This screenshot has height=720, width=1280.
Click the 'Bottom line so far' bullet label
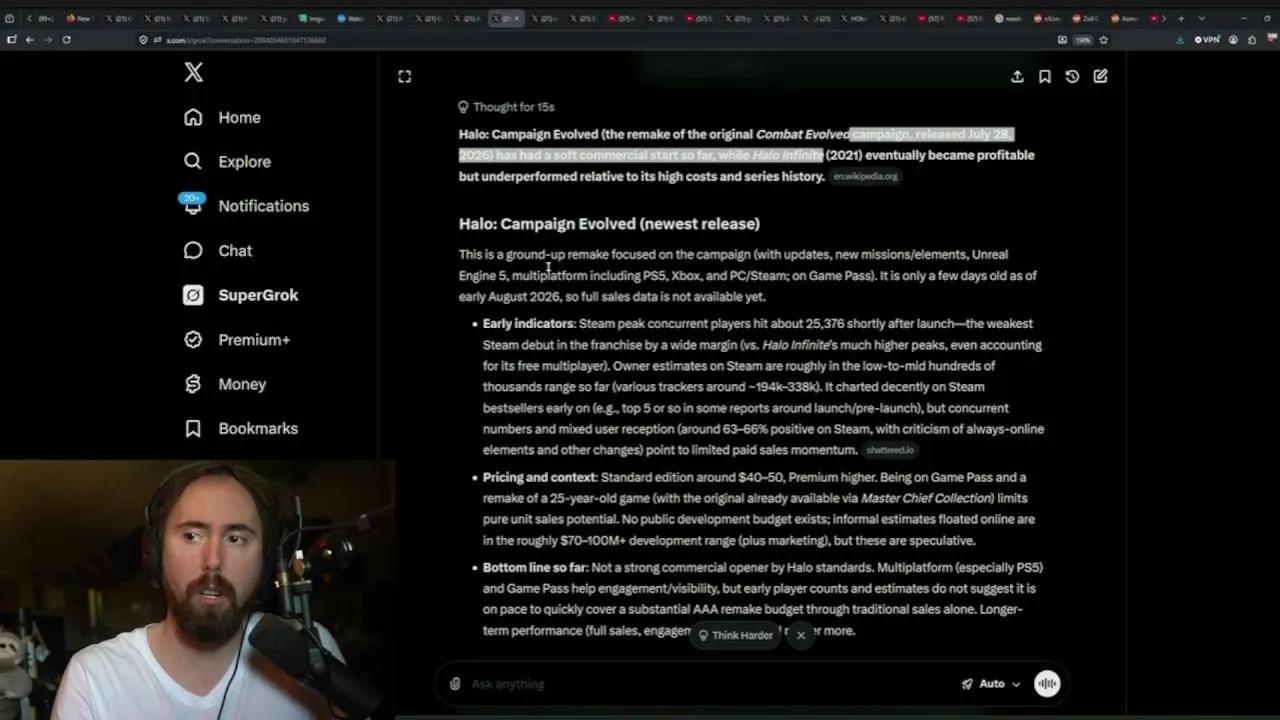point(535,568)
